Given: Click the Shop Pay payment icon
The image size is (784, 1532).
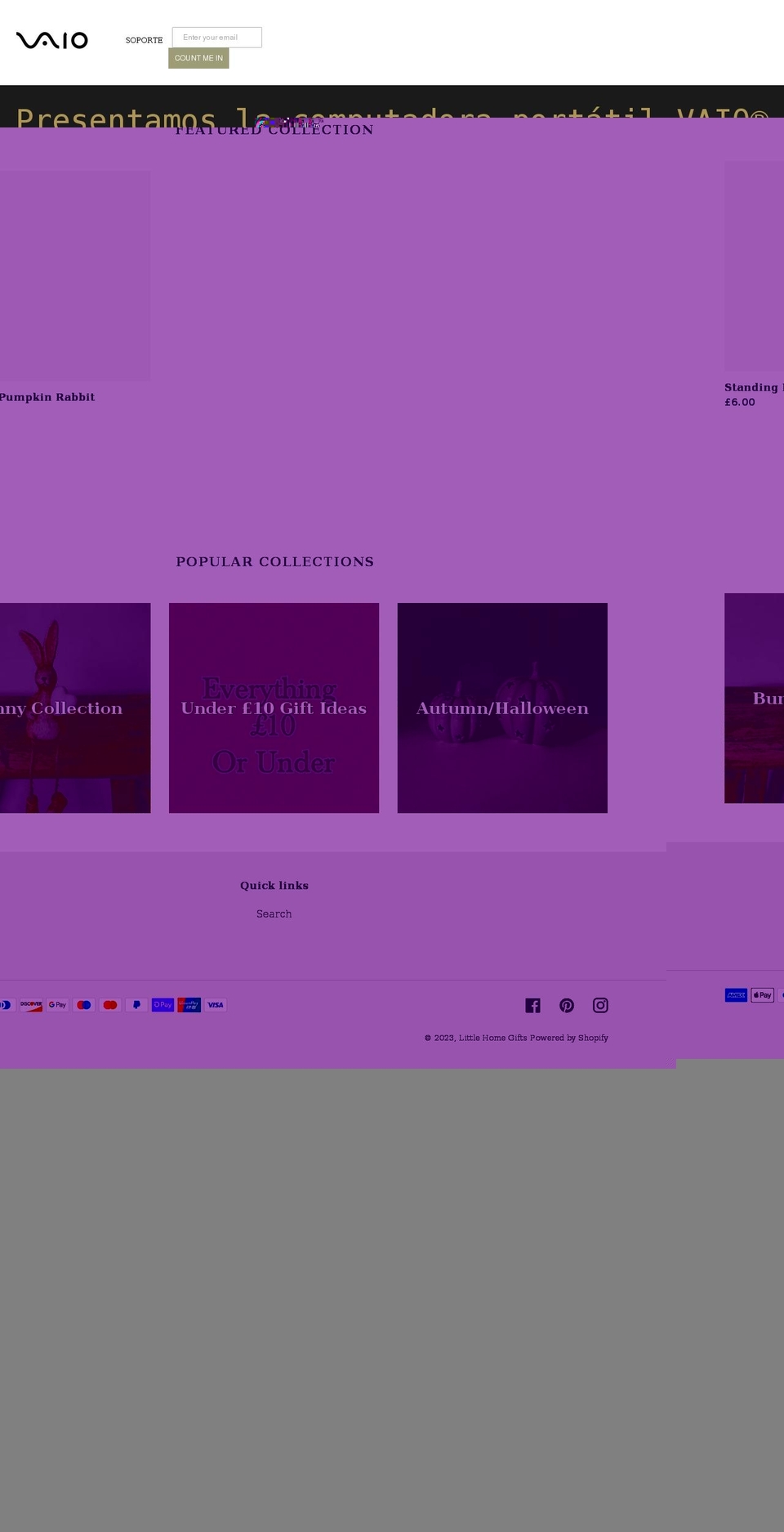Looking at the screenshot, I should (163, 1005).
